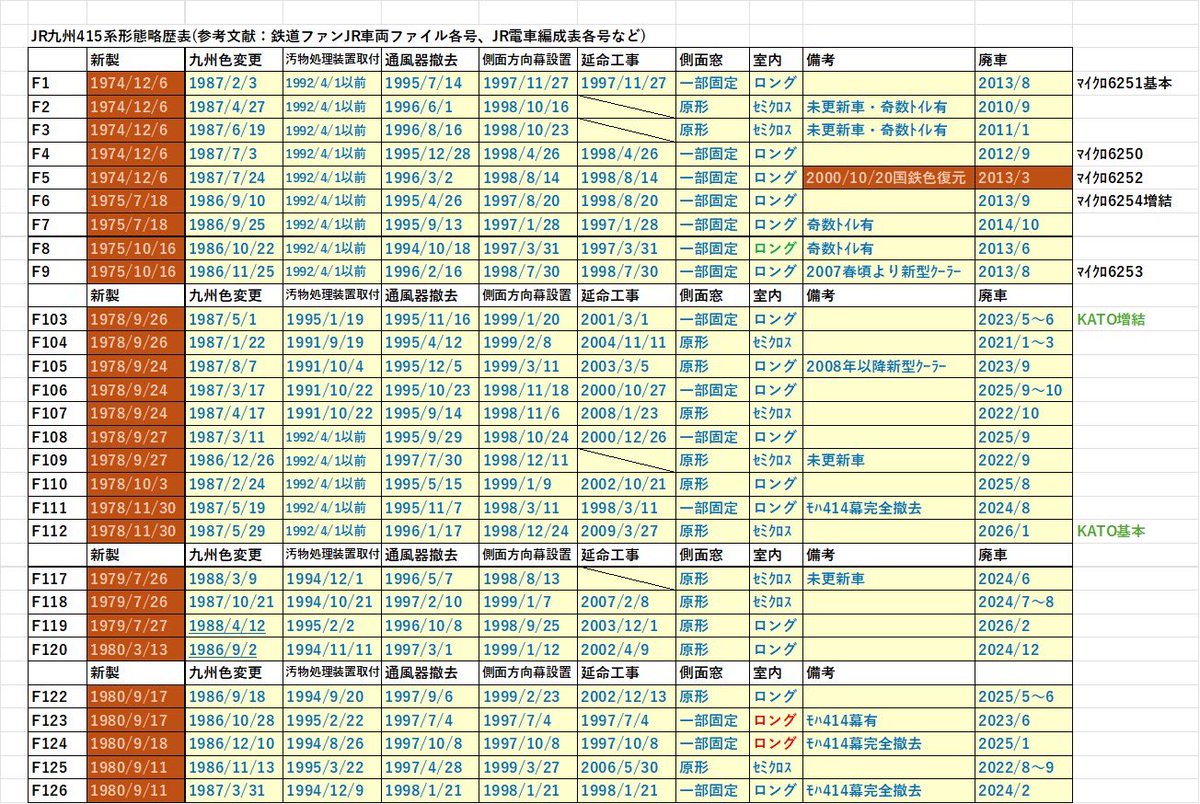
Task: Select the 廃車 date 2011/1 in row F3
Action: pyautogui.click(x=1024, y=131)
